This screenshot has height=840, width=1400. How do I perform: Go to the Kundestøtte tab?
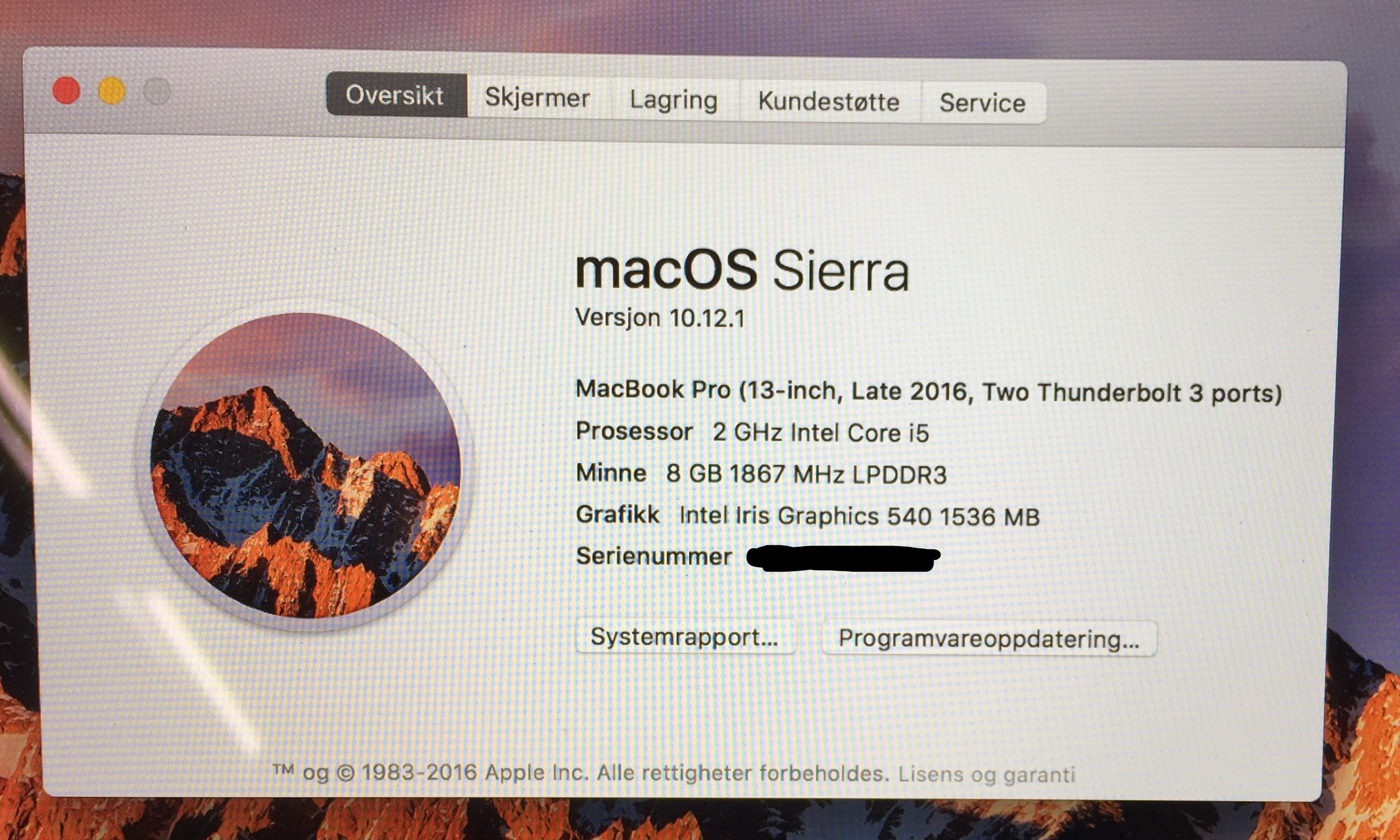pyautogui.click(x=830, y=102)
